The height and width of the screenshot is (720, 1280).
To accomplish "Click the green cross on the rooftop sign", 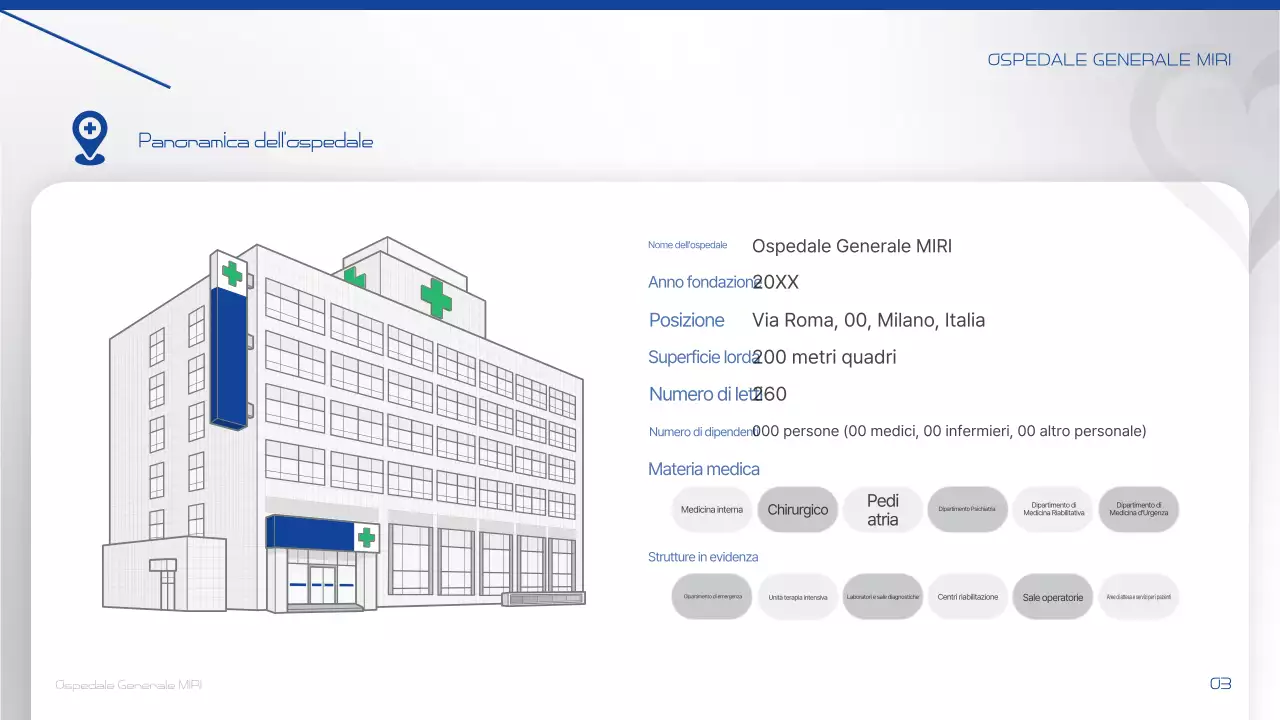I will [x=435, y=297].
